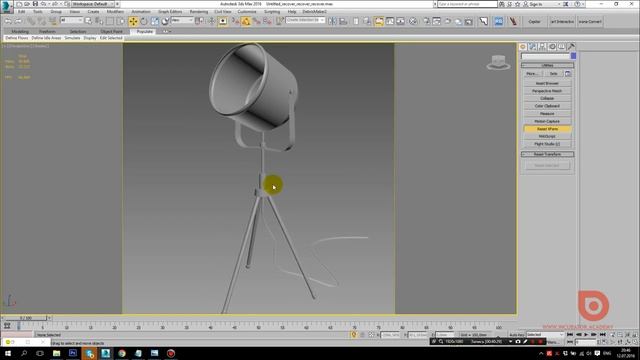Click the Measure utility button

coord(547,113)
